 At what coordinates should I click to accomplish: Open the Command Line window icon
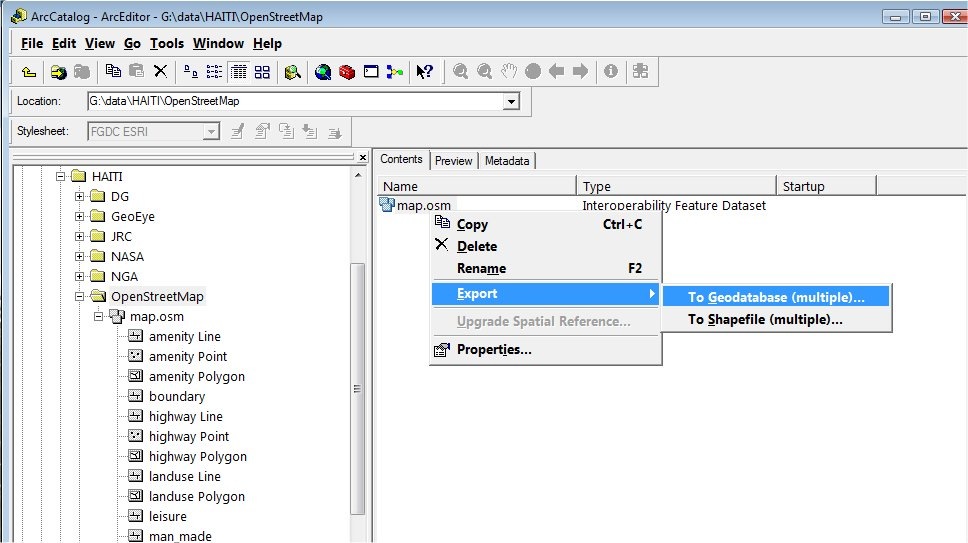371,72
